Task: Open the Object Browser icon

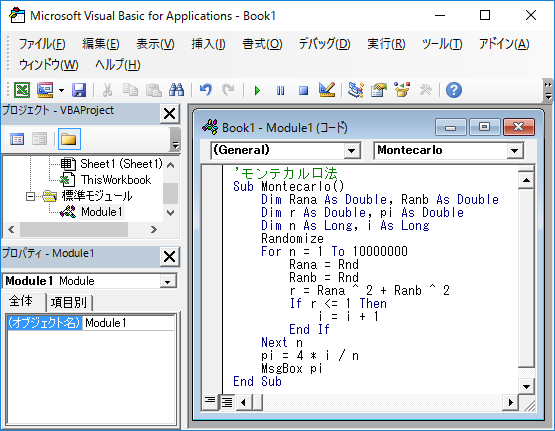Action: (402, 90)
